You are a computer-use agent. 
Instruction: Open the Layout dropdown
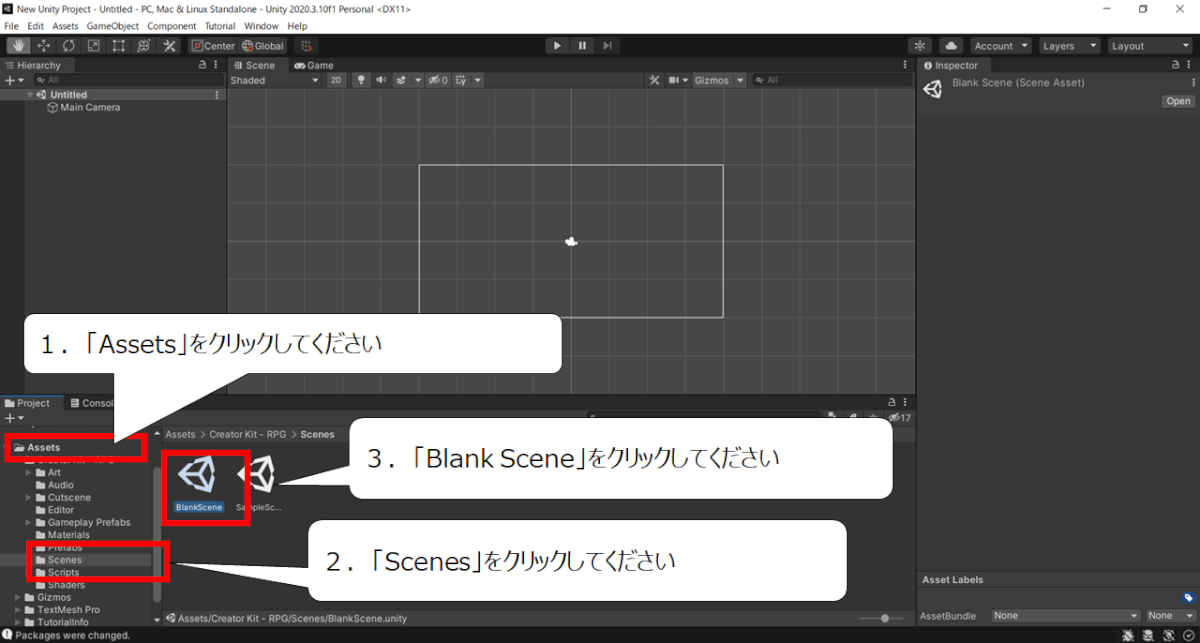click(x=1149, y=46)
